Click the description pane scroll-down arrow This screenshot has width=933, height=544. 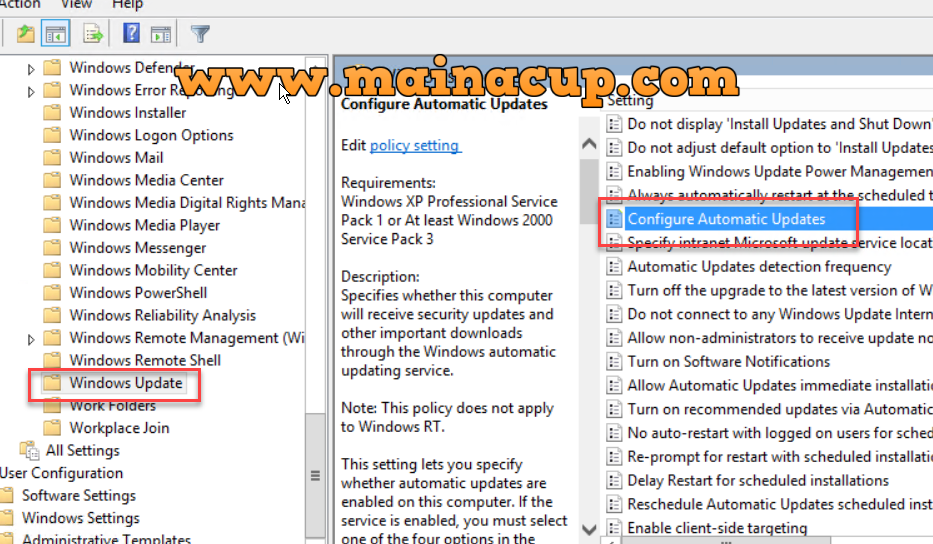tap(589, 529)
